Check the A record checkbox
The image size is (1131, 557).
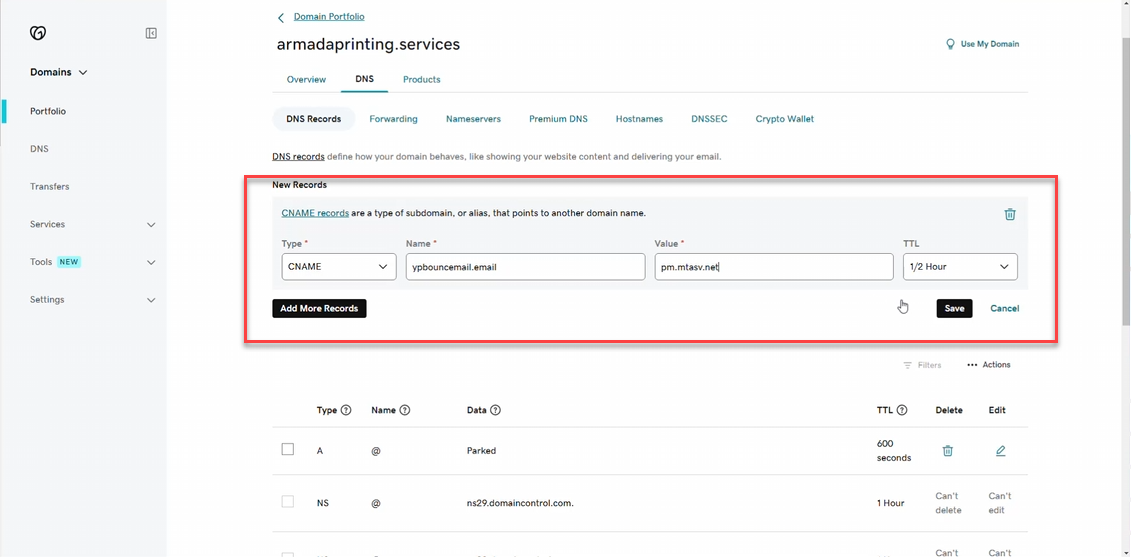point(288,449)
